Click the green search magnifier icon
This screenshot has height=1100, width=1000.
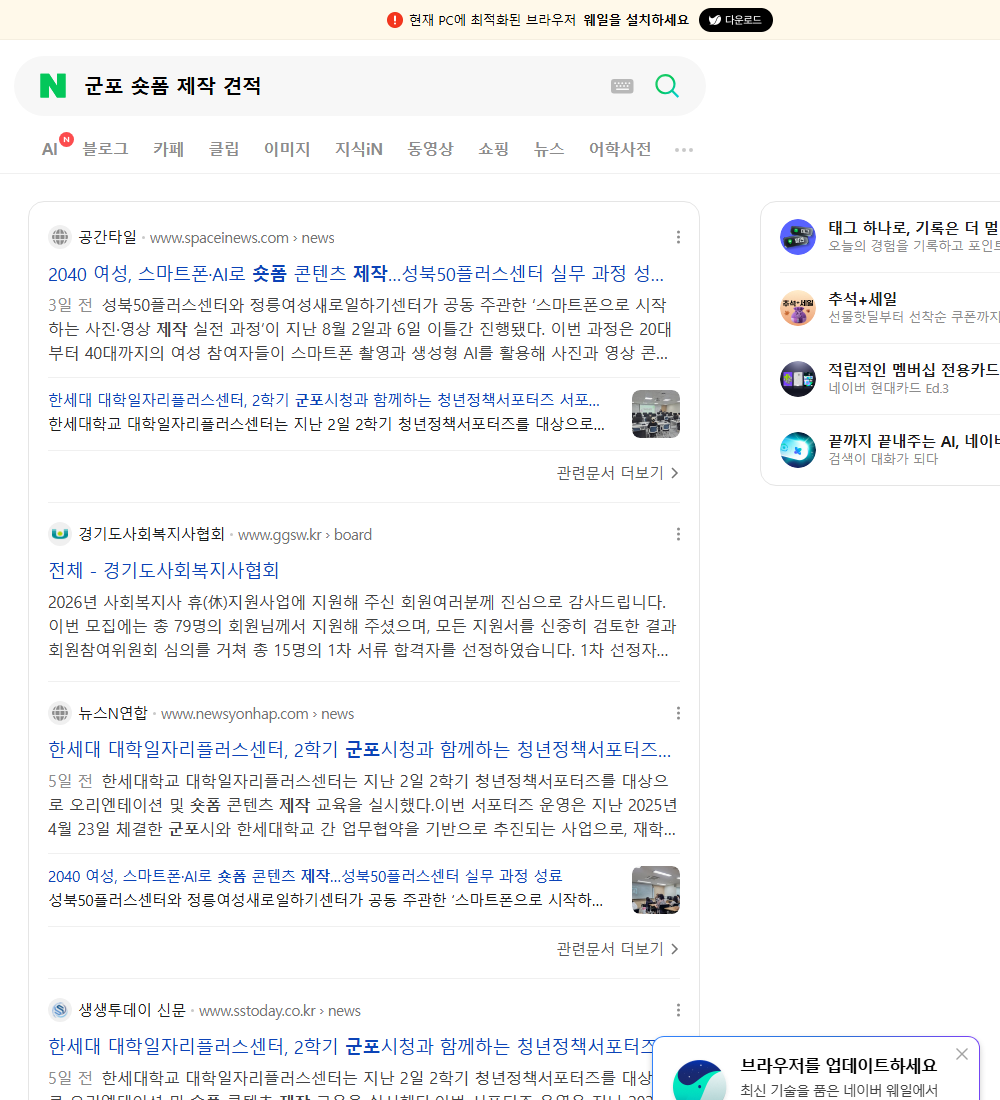pos(667,86)
